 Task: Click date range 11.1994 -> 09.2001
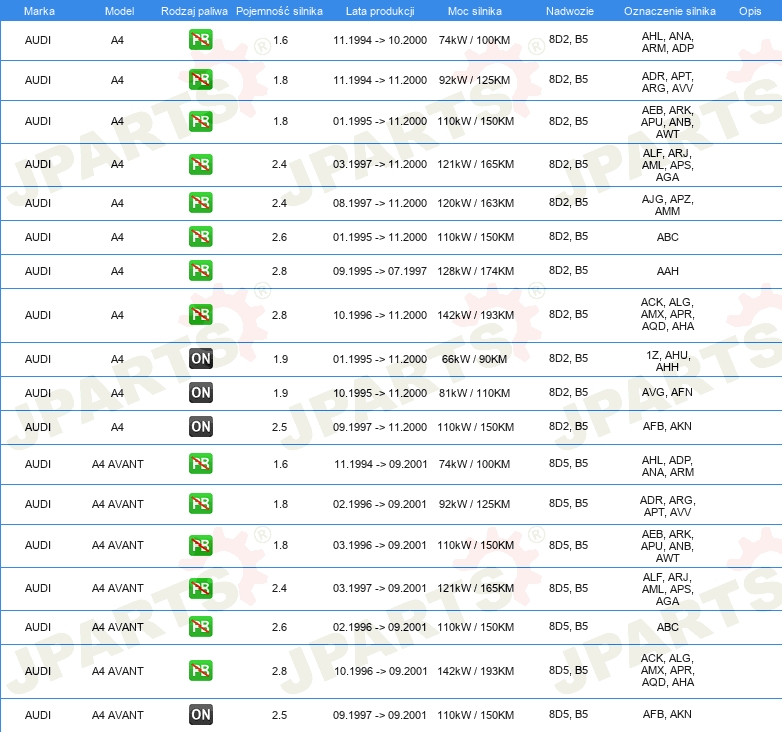381,464
